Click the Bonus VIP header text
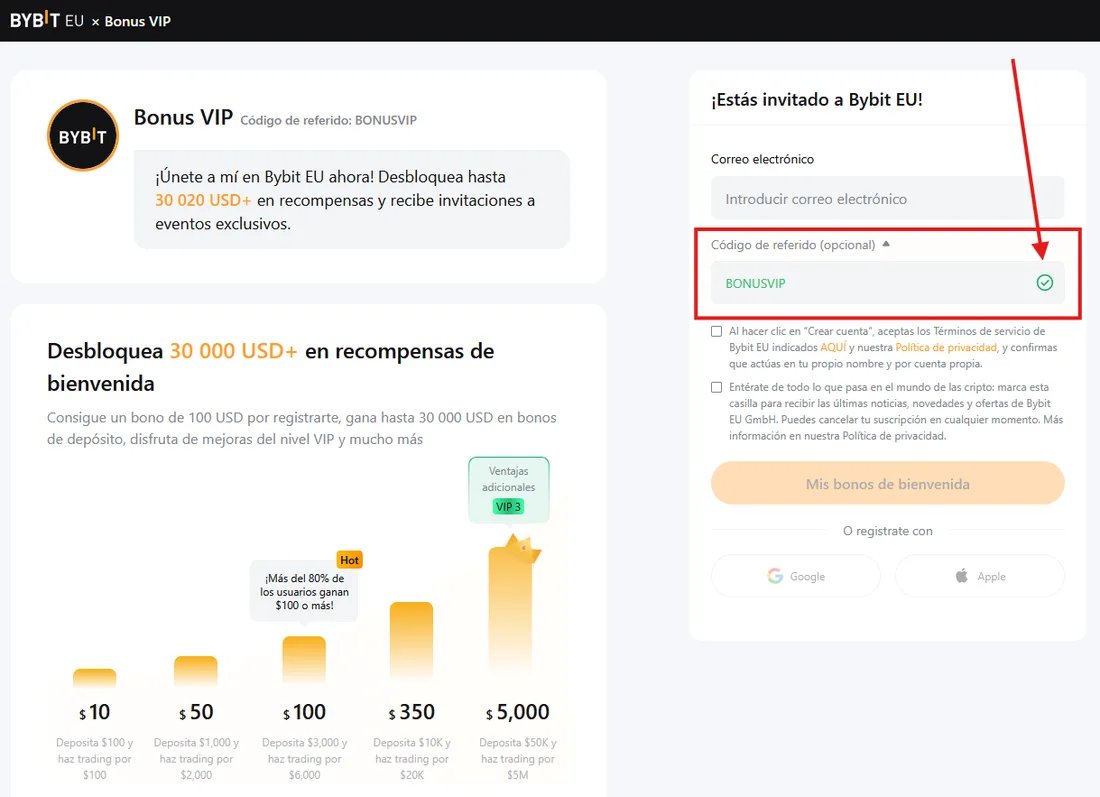The height and width of the screenshot is (797, 1100). pyautogui.click(x=138, y=21)
